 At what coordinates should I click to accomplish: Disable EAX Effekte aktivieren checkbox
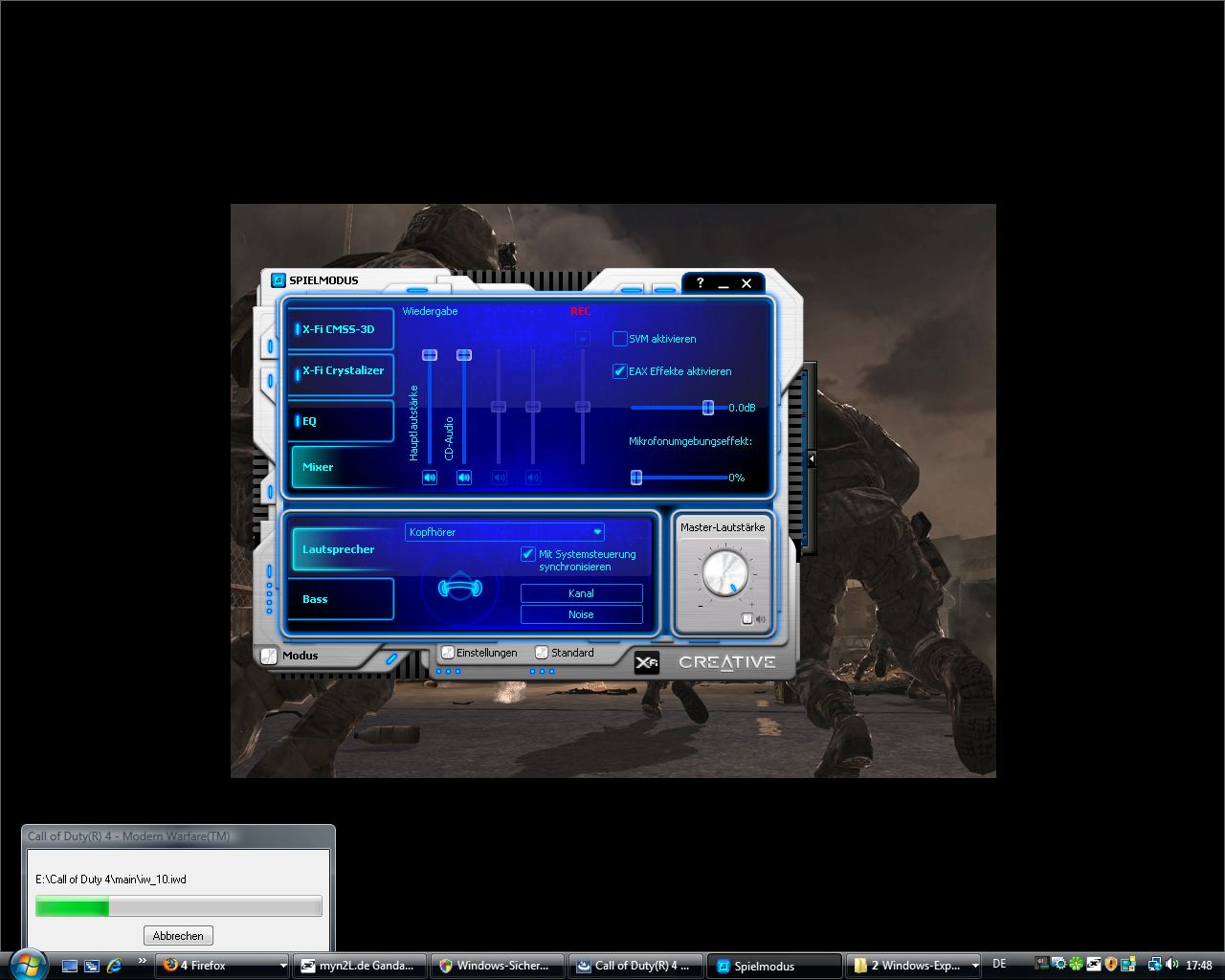620,371
